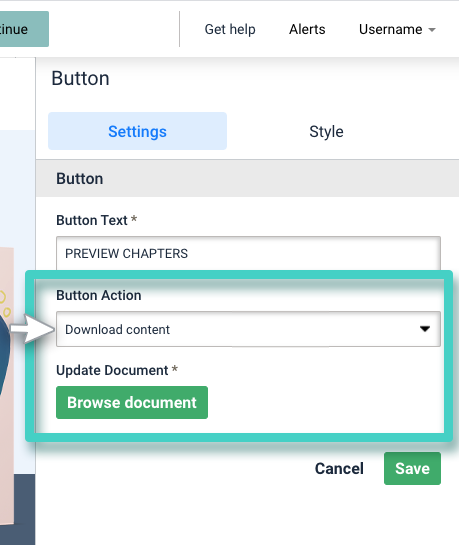Switch to the Settings tab
Viewport: 459px width, 545px height.
pos(137,131)
